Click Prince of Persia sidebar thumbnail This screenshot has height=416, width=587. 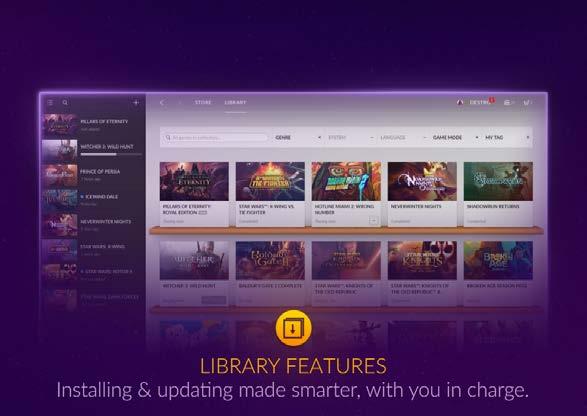point(60,175)
